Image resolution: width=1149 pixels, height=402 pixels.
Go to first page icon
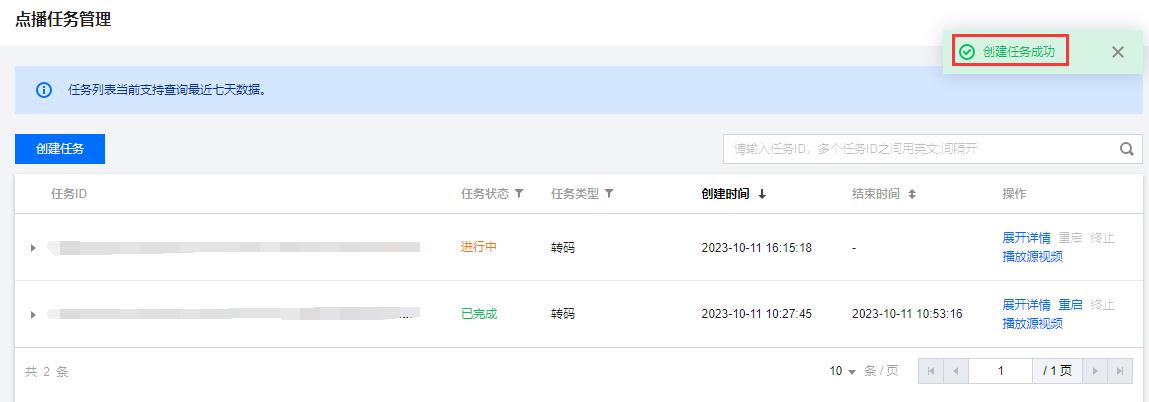tap(931, 371)
